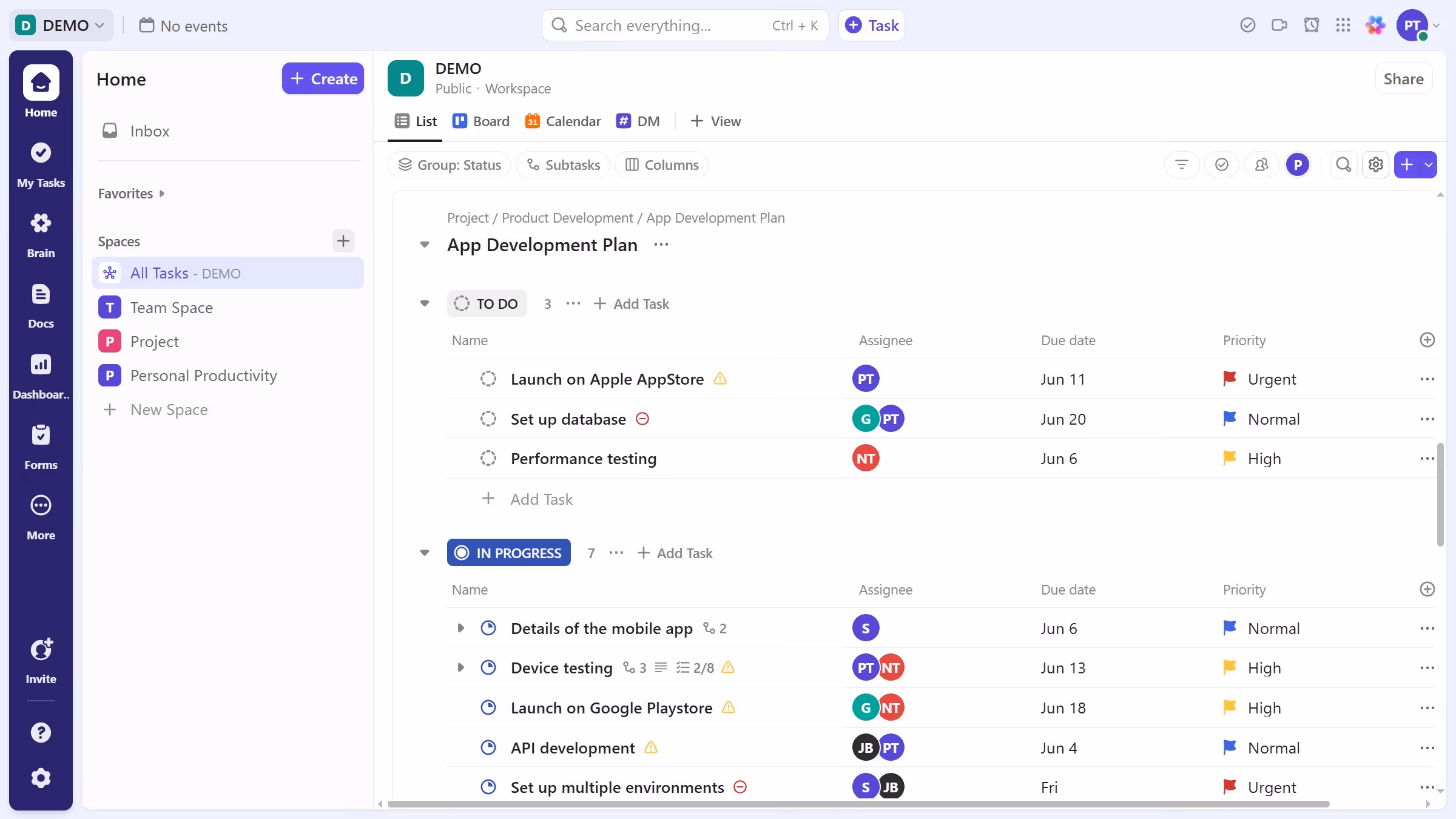
Task: Click the Share button
Action: [x=1403, y=78]
